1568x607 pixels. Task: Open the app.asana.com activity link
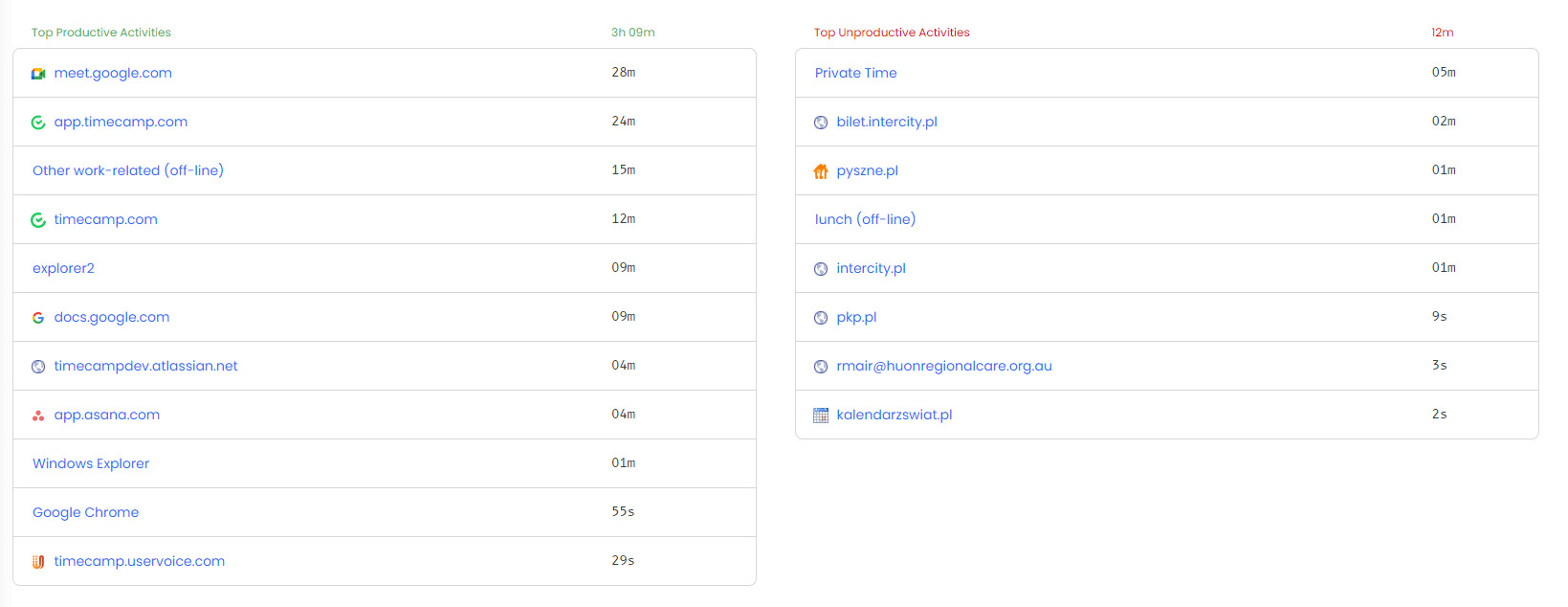click(107, 415)
